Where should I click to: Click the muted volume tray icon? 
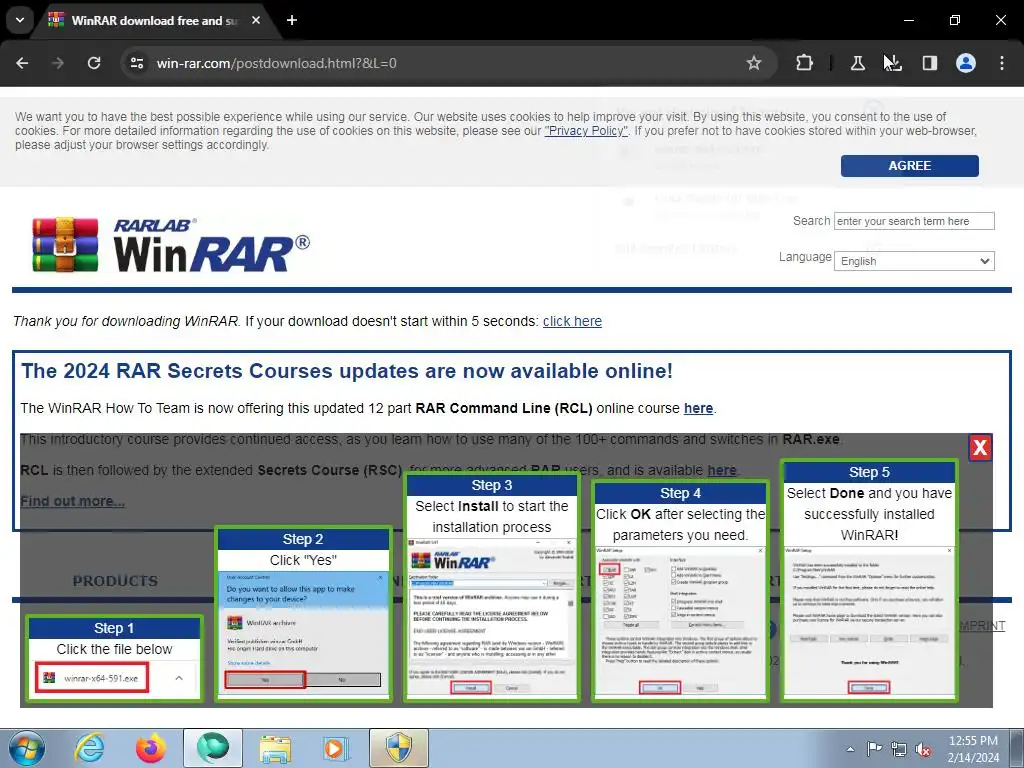(923, 749)
